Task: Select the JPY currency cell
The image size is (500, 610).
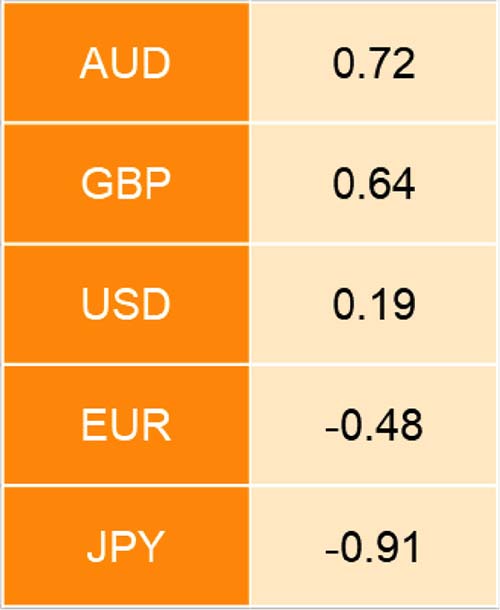Action: coord(126,546)
